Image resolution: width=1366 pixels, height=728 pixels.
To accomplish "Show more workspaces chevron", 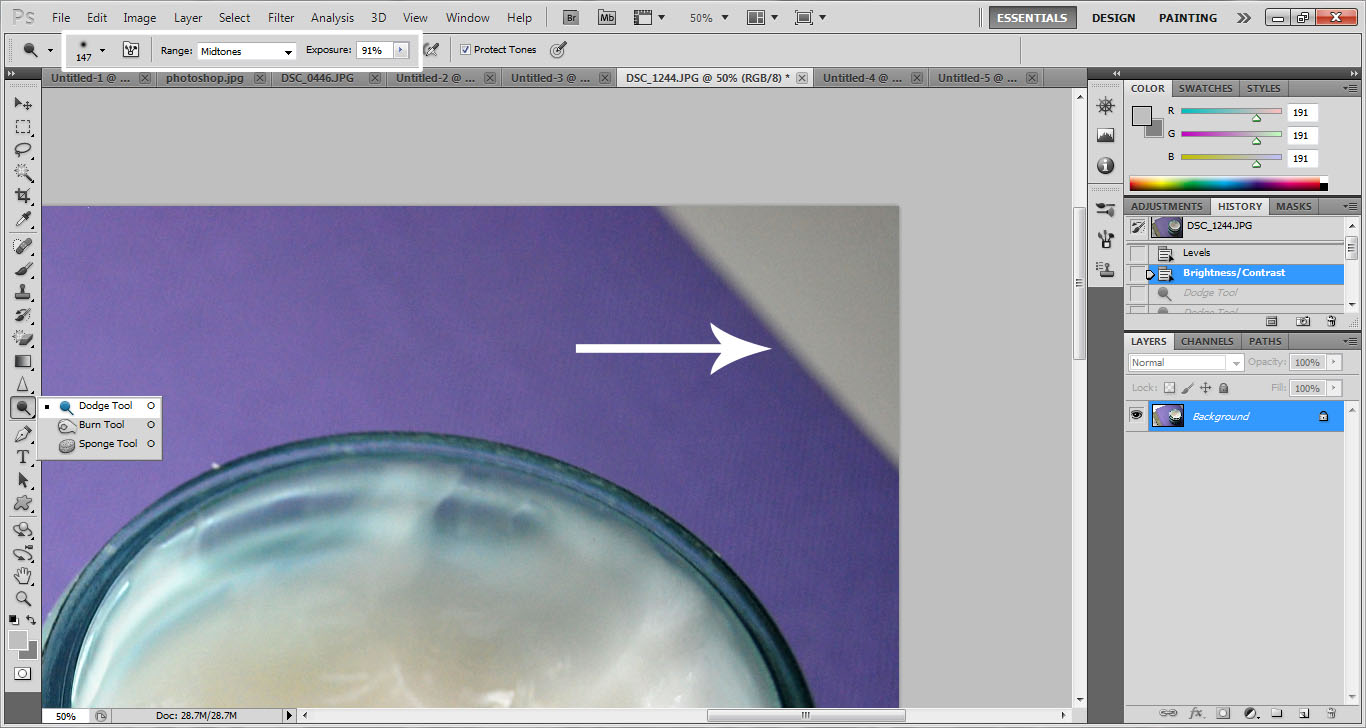I will pyautogui.click(x=1243, y=18).
